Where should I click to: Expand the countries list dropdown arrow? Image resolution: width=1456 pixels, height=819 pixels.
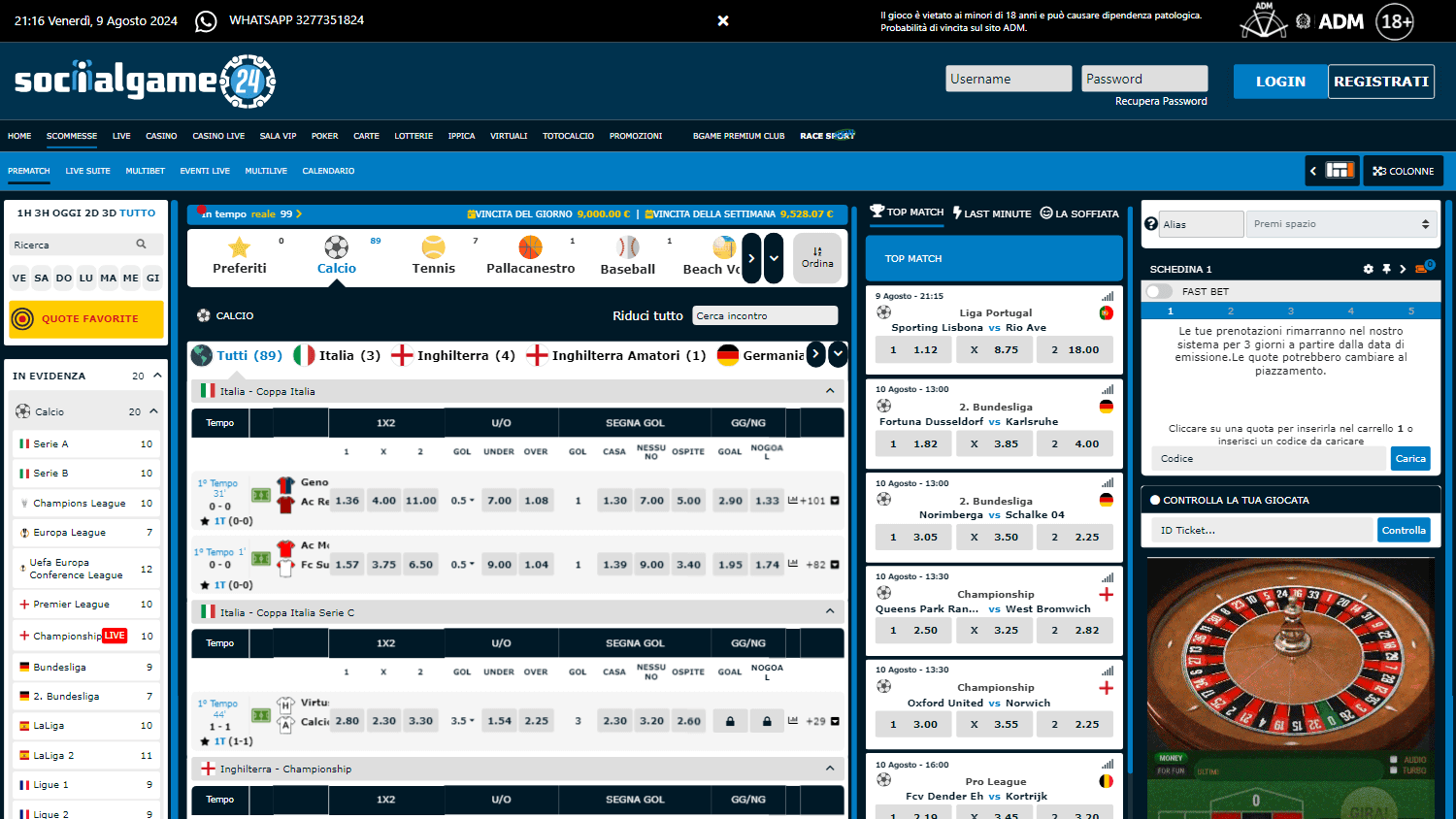(x=838, y=355)
